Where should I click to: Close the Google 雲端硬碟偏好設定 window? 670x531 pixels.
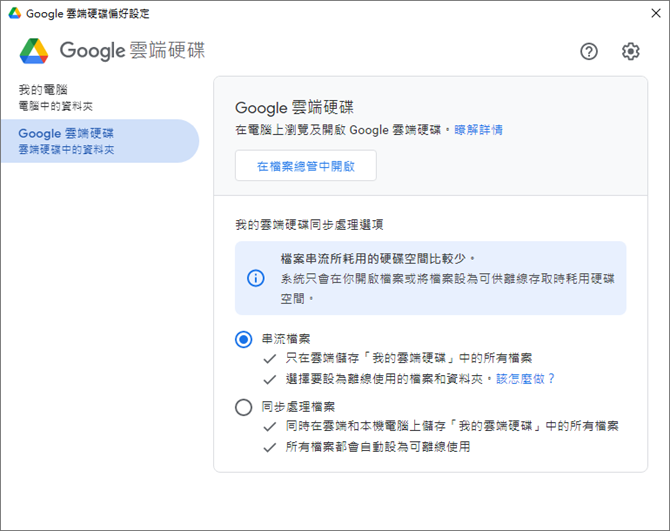(656, 13)
